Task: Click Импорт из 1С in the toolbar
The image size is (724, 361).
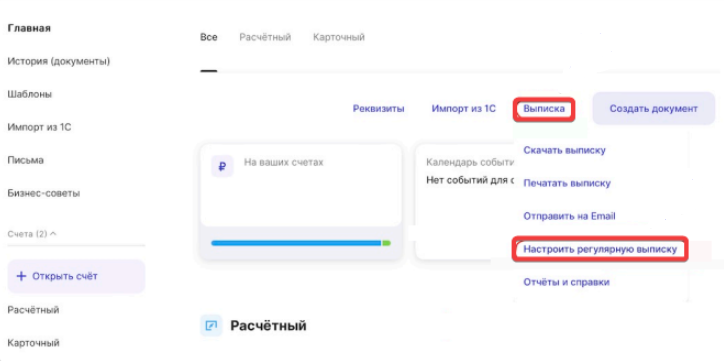Action: pos(464,109)
